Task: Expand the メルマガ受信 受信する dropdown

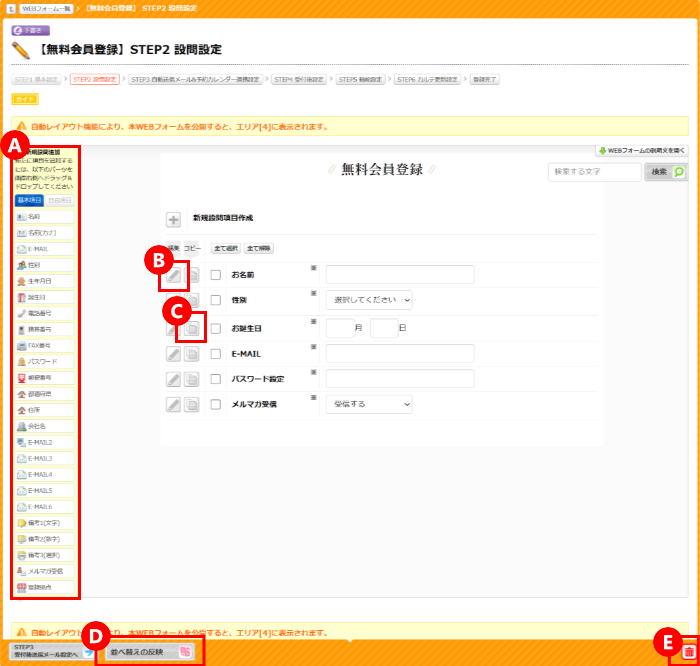Action: pos(368,404)
